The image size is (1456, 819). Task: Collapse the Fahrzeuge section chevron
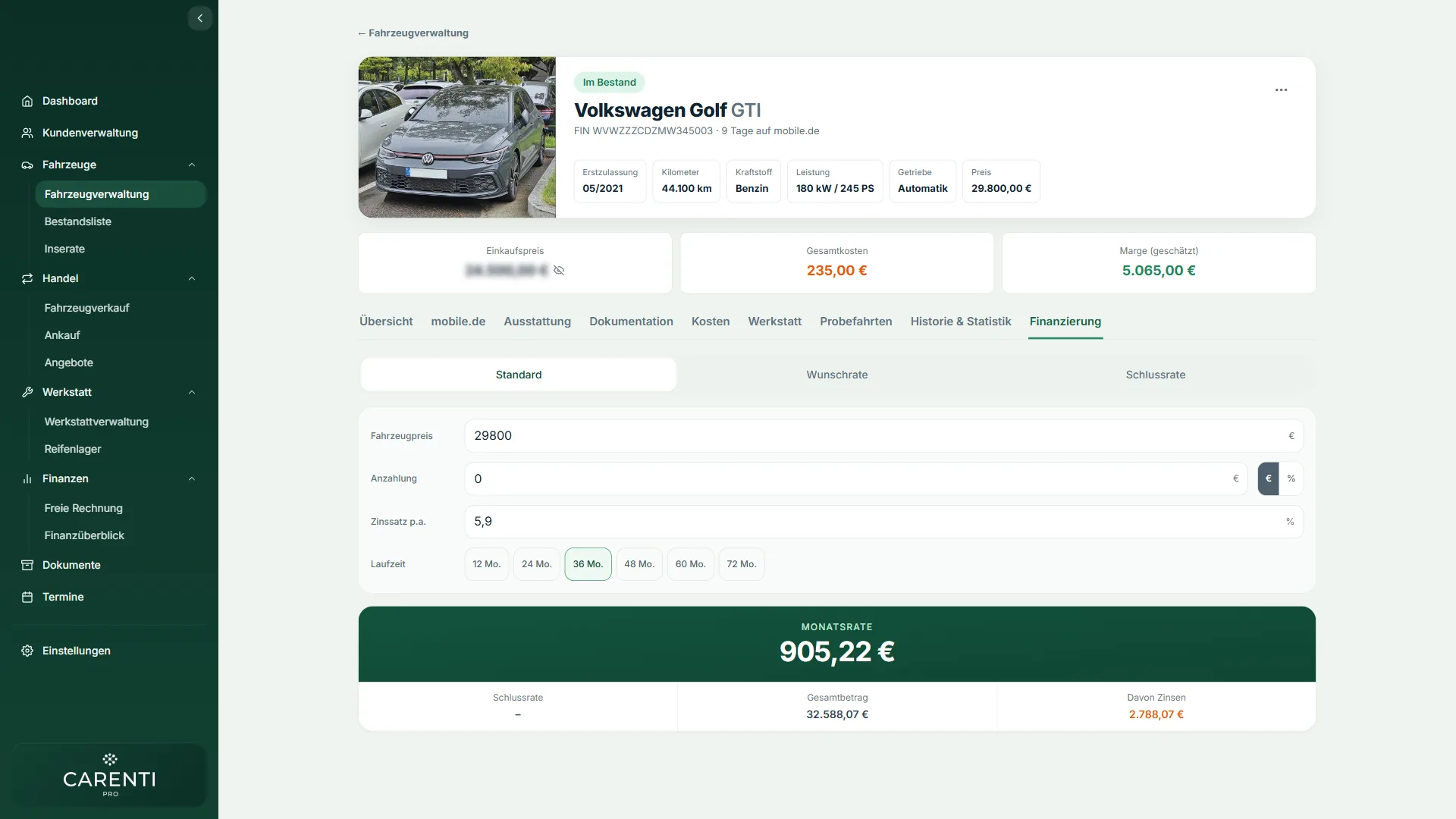(x=192, y=165)
